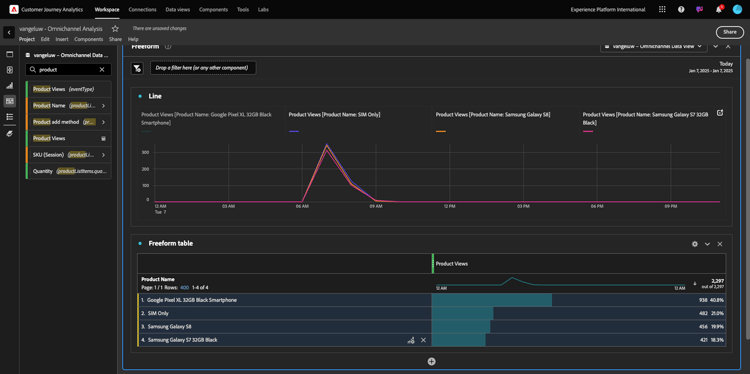Image resolution: width=750 pixels, height=374 pixels.
Task: Open top Components tab
Action: (213, 10)
